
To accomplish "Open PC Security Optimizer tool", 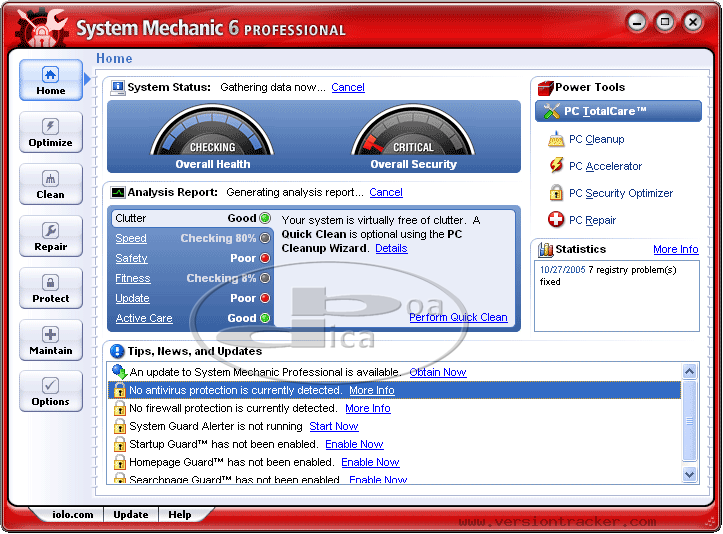I will click(x=620, y=194).
